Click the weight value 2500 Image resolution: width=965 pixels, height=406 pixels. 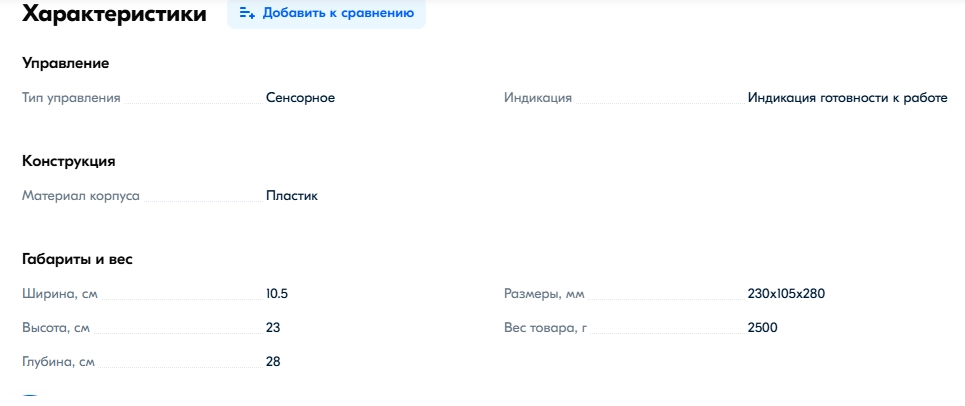click(x=762, y=328)
